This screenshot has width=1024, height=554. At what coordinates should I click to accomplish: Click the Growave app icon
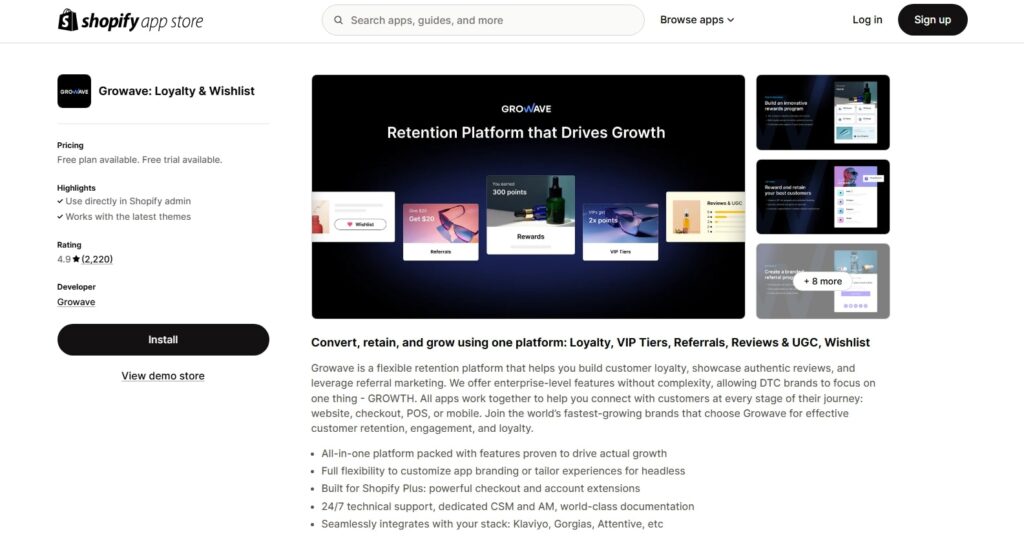pyautogui.click(x=74, y=91)
